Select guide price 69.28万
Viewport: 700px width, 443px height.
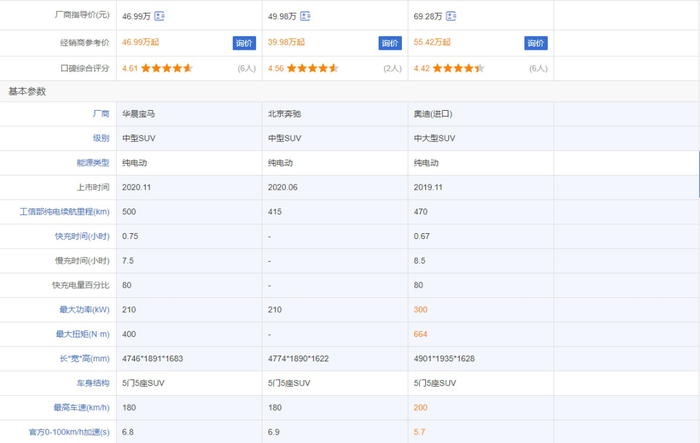point(428,17)
